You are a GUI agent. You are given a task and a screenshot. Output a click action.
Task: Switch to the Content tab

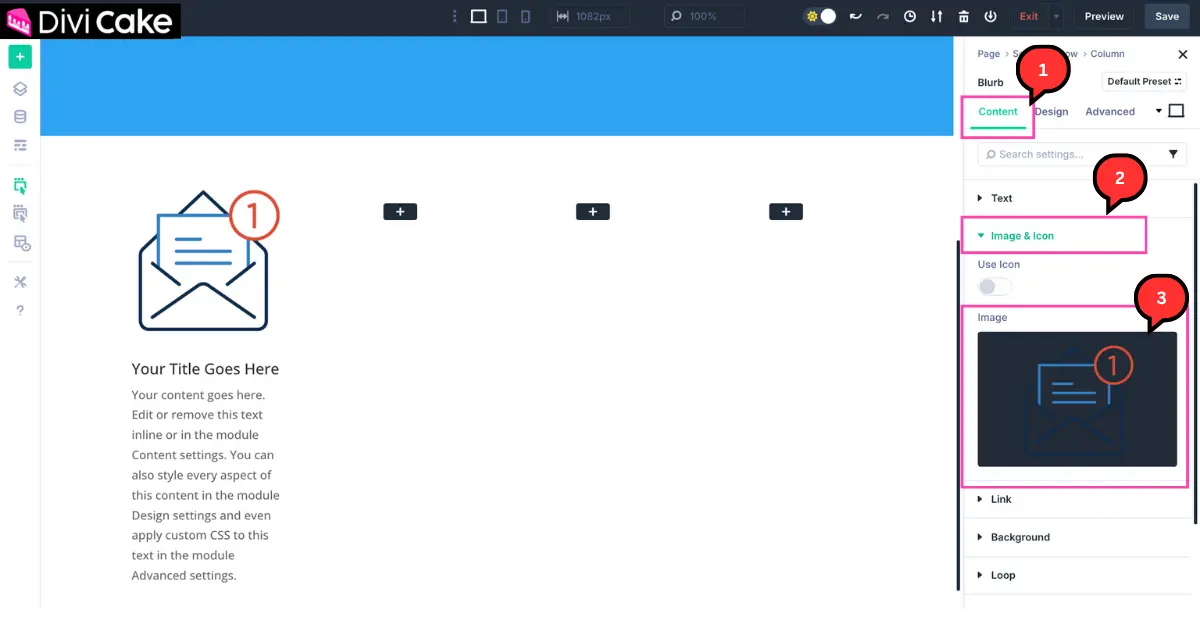(998, 112)
